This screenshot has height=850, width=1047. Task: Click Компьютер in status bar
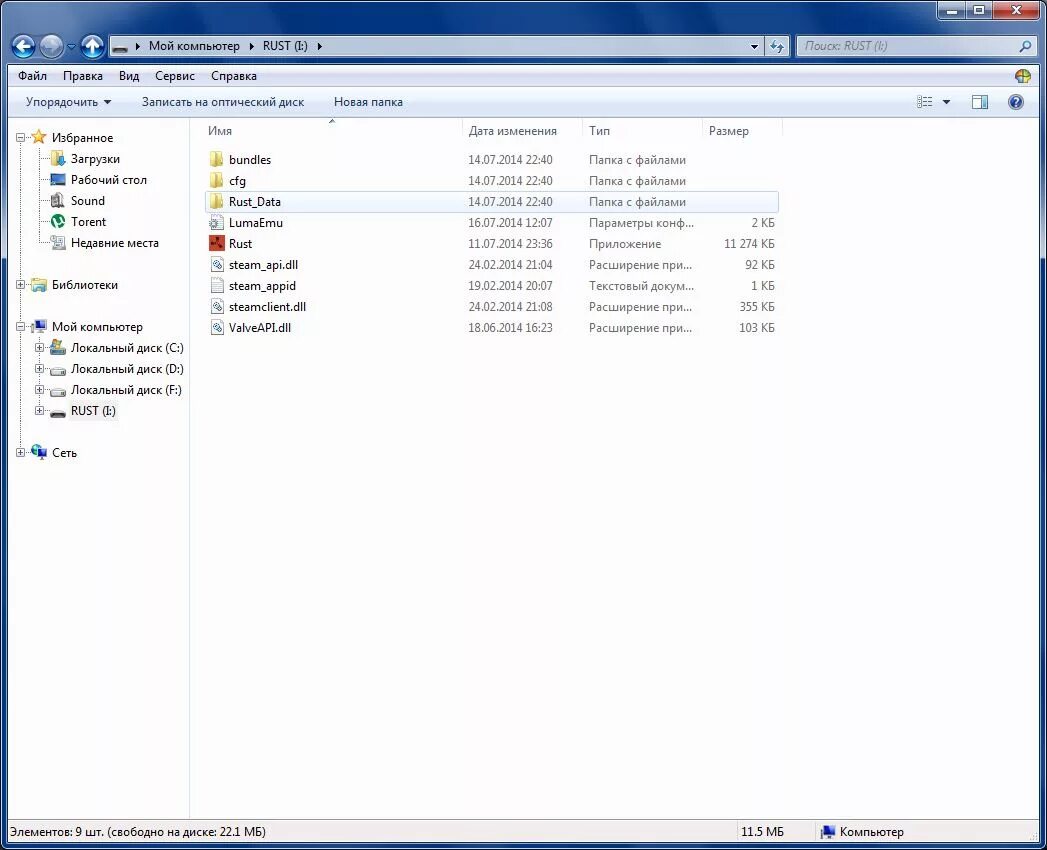[x=871, y=832]
